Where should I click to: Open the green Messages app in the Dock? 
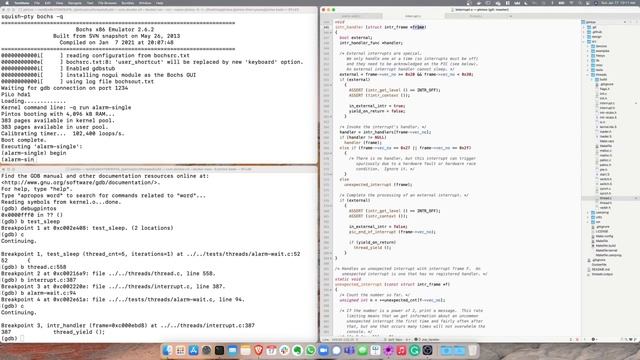362,350
